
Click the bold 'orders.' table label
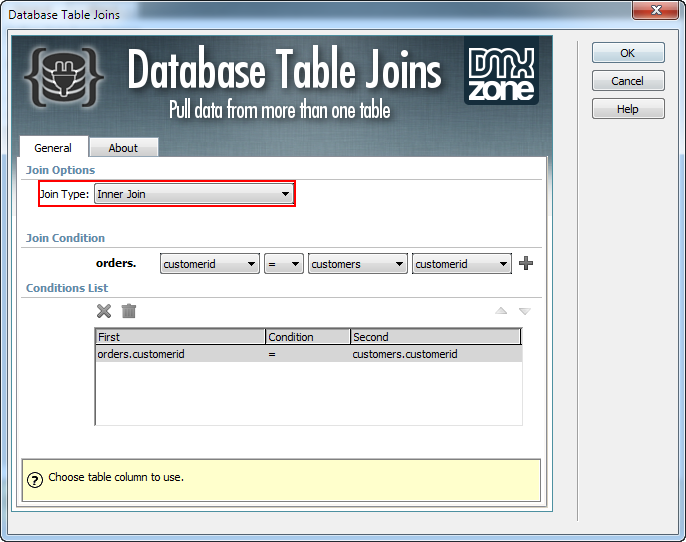pos(116,263)
